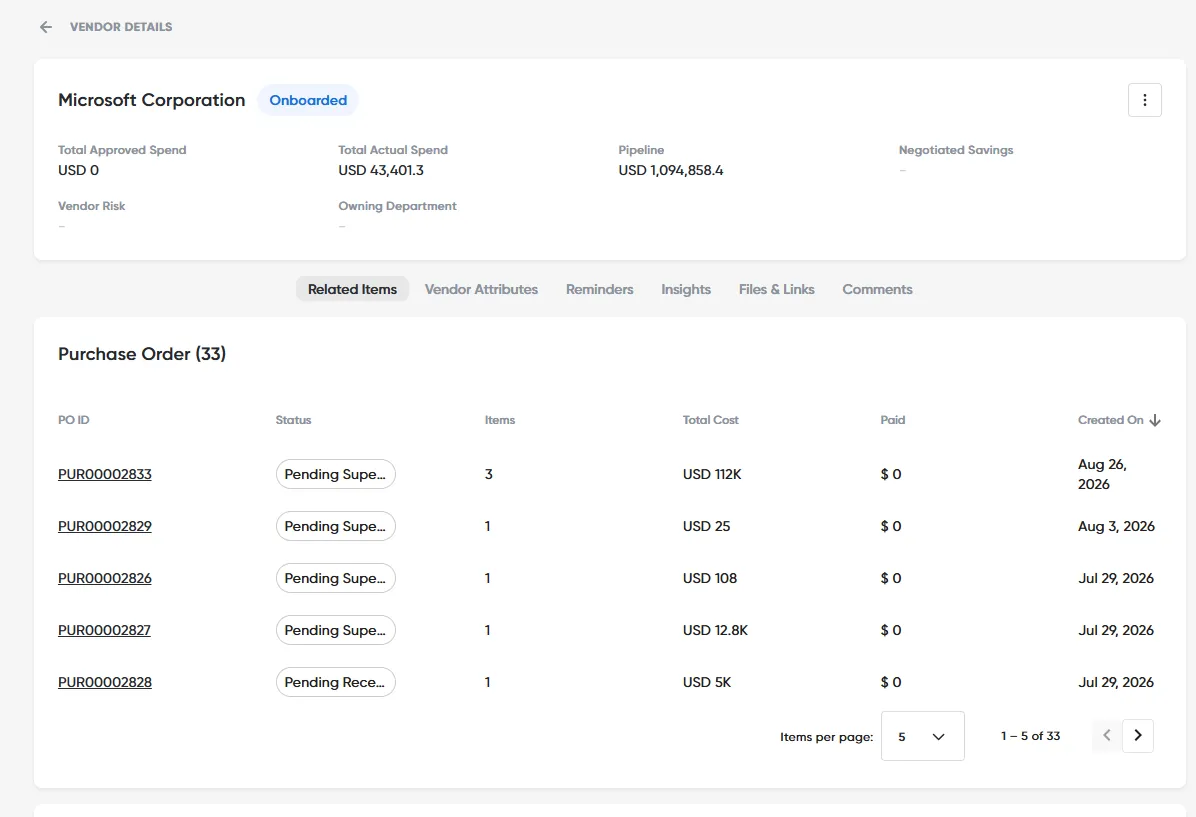Click the Owning Department label
1196x817 pixels.
[x=397, y=206]
